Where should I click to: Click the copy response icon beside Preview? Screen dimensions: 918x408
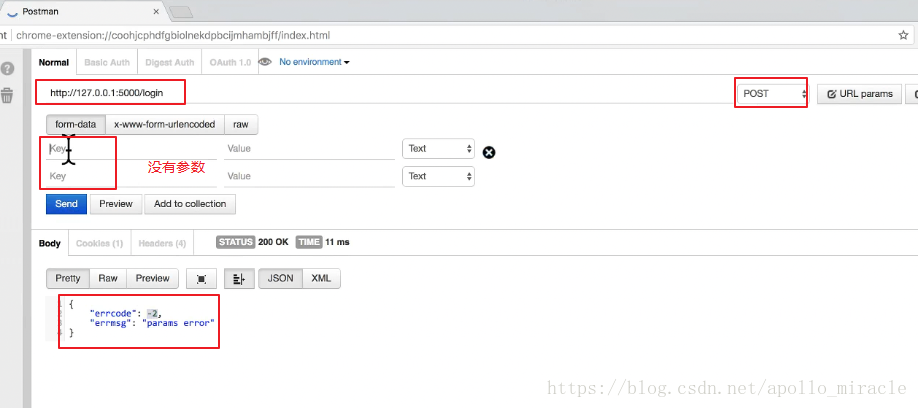click(201, 279)
